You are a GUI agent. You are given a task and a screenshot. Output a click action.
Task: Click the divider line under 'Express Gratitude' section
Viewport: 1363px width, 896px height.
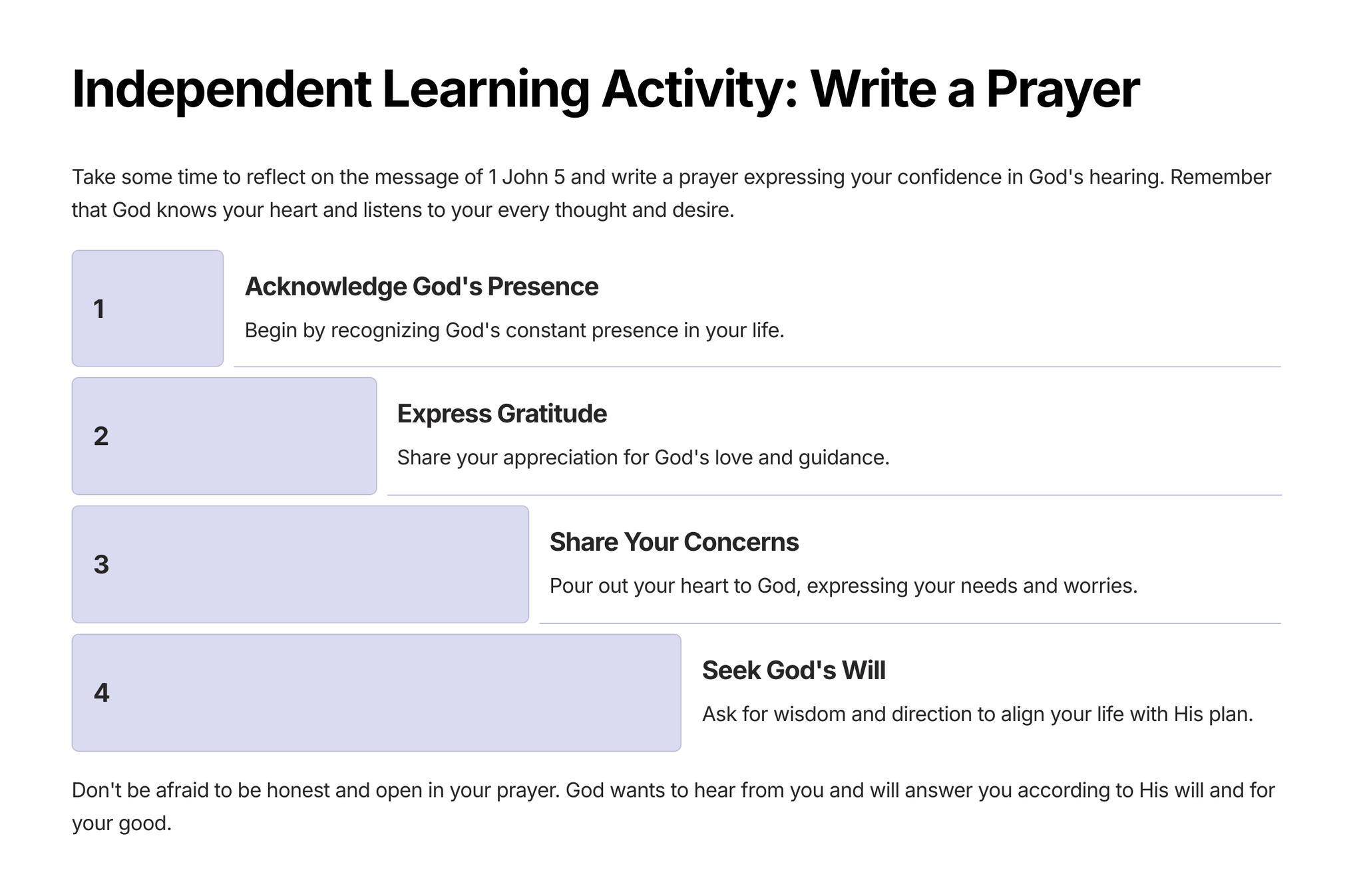[x=834, y=495]
